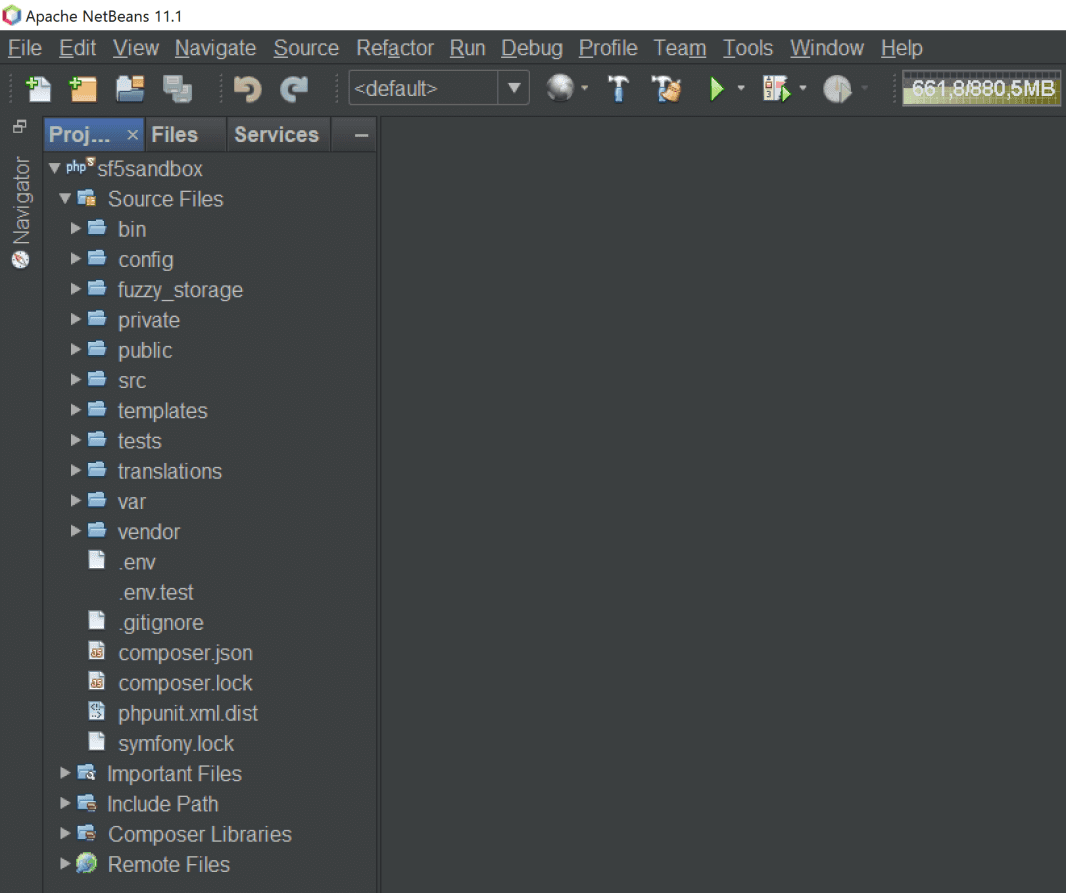Collapse the Source Files node
The height and width of the screenshot is (893, 1066).
[65, 198]
